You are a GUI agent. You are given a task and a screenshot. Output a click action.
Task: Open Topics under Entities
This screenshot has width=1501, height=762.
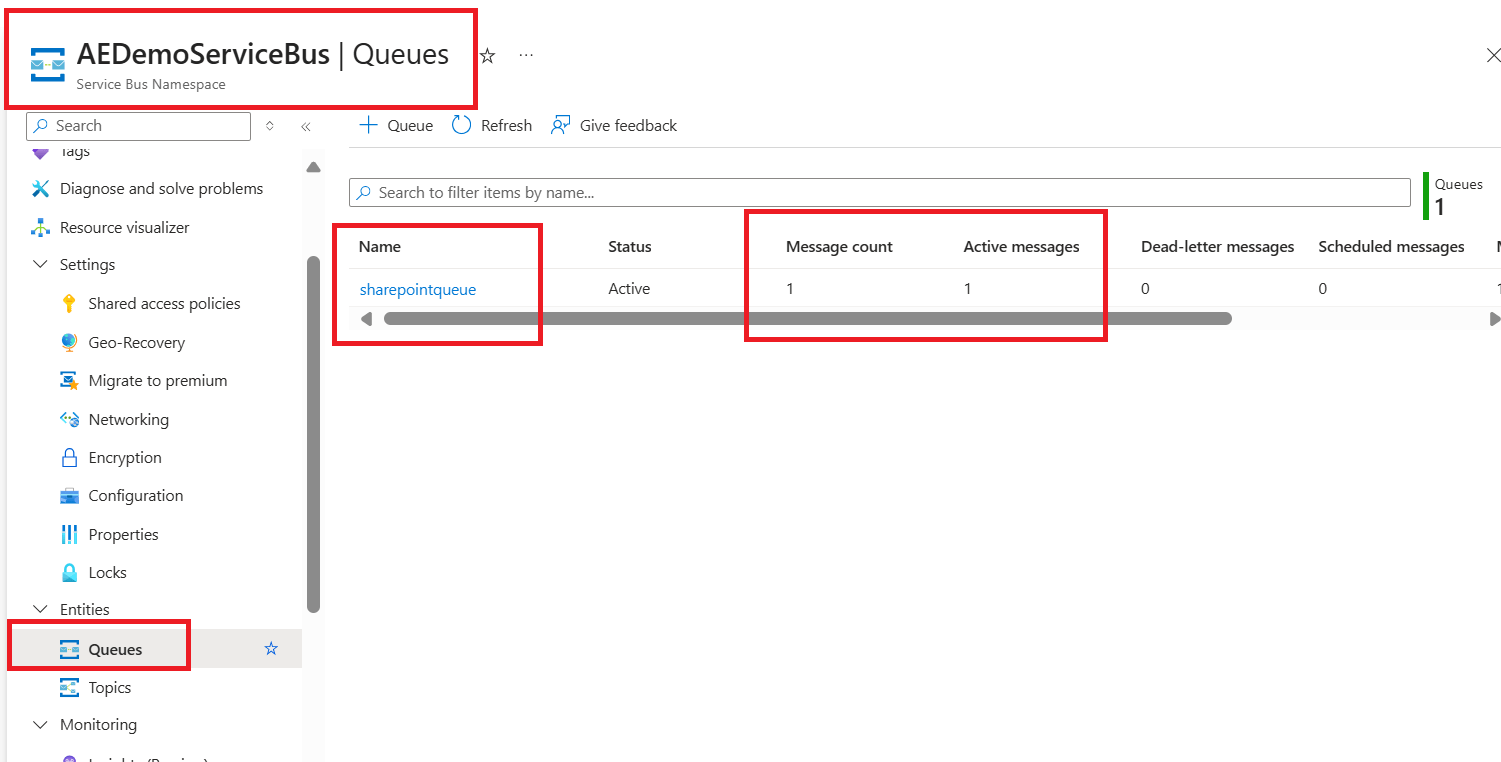110,688
